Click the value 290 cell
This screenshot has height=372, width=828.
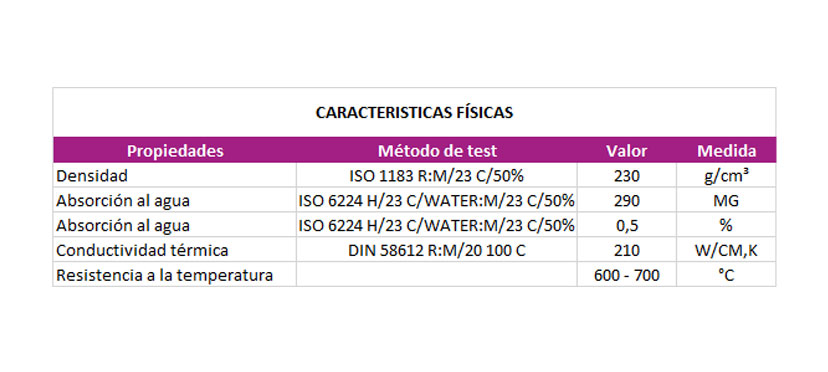click(627, 200)
